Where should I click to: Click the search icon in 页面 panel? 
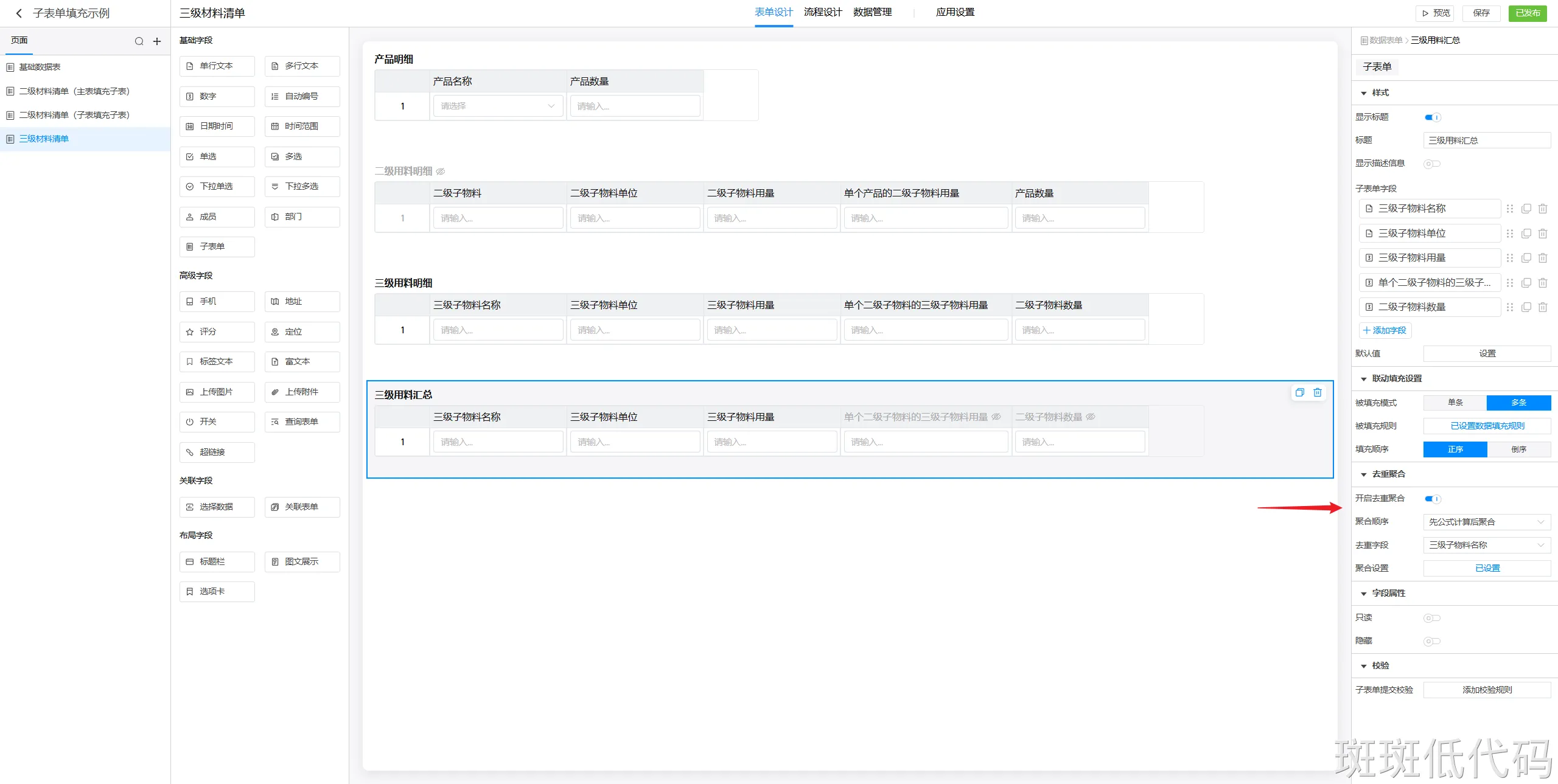click(x=139, y=41)
